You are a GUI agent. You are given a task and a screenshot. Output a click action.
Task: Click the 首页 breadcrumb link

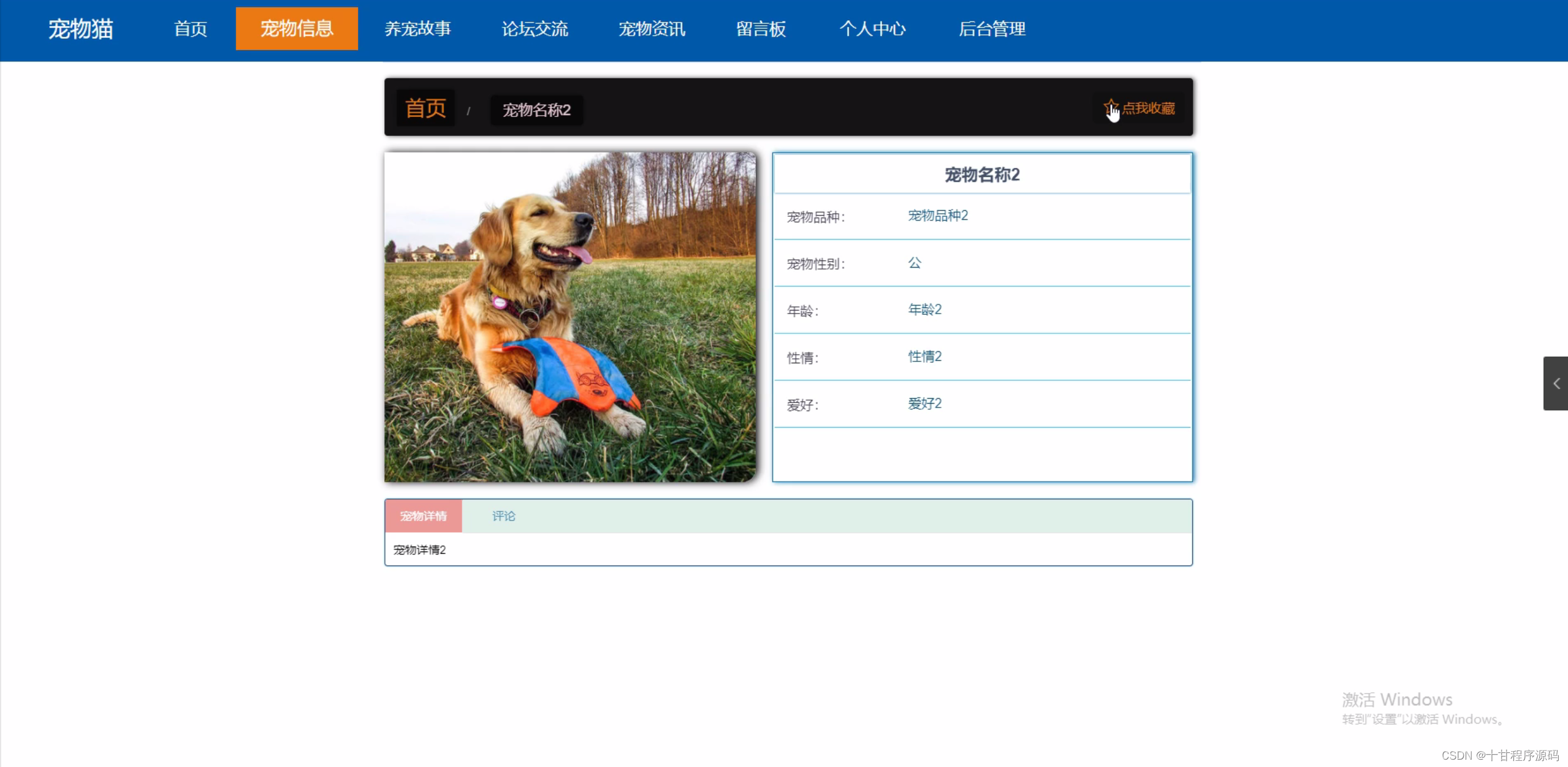pyautogui.click(x=425, y=108)
